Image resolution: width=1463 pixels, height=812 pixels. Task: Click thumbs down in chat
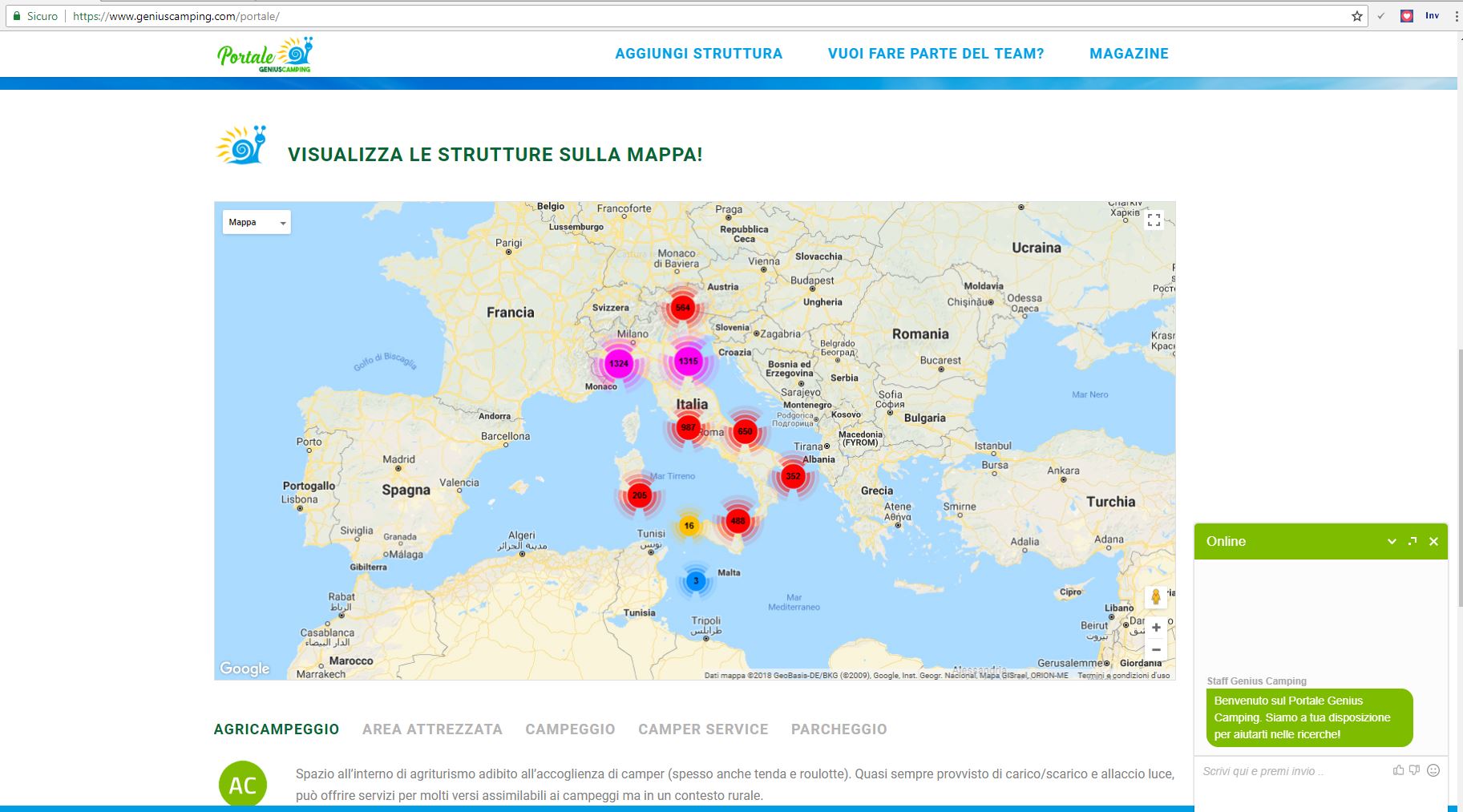[x=1414, y=770]
